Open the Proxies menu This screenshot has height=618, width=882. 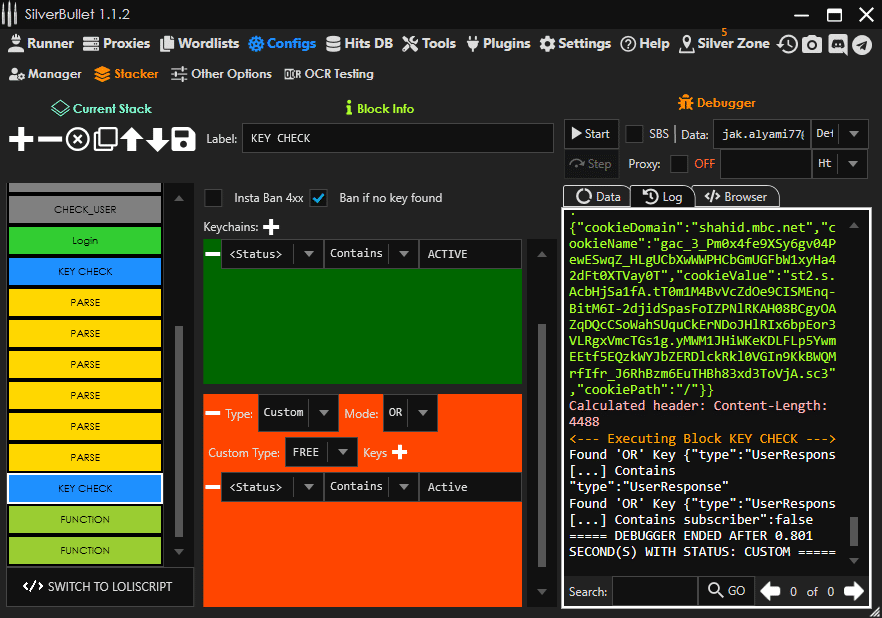click(116, 44)
